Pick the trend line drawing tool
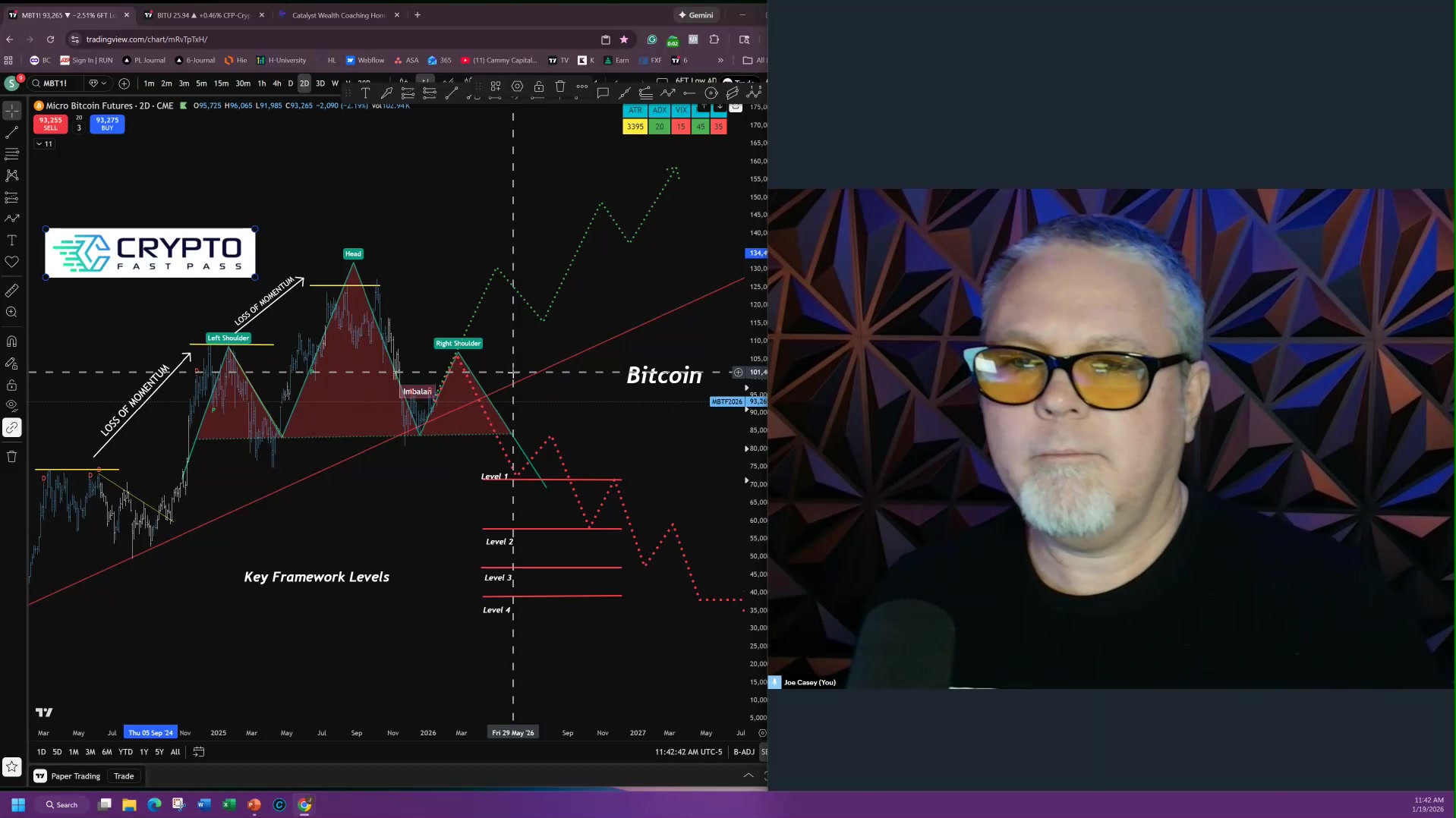 (12, 133)
